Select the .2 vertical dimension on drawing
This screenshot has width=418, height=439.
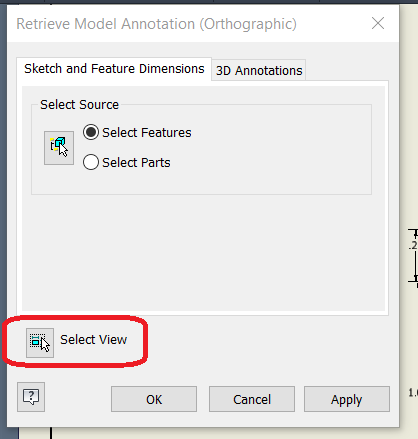pos(413,245)
